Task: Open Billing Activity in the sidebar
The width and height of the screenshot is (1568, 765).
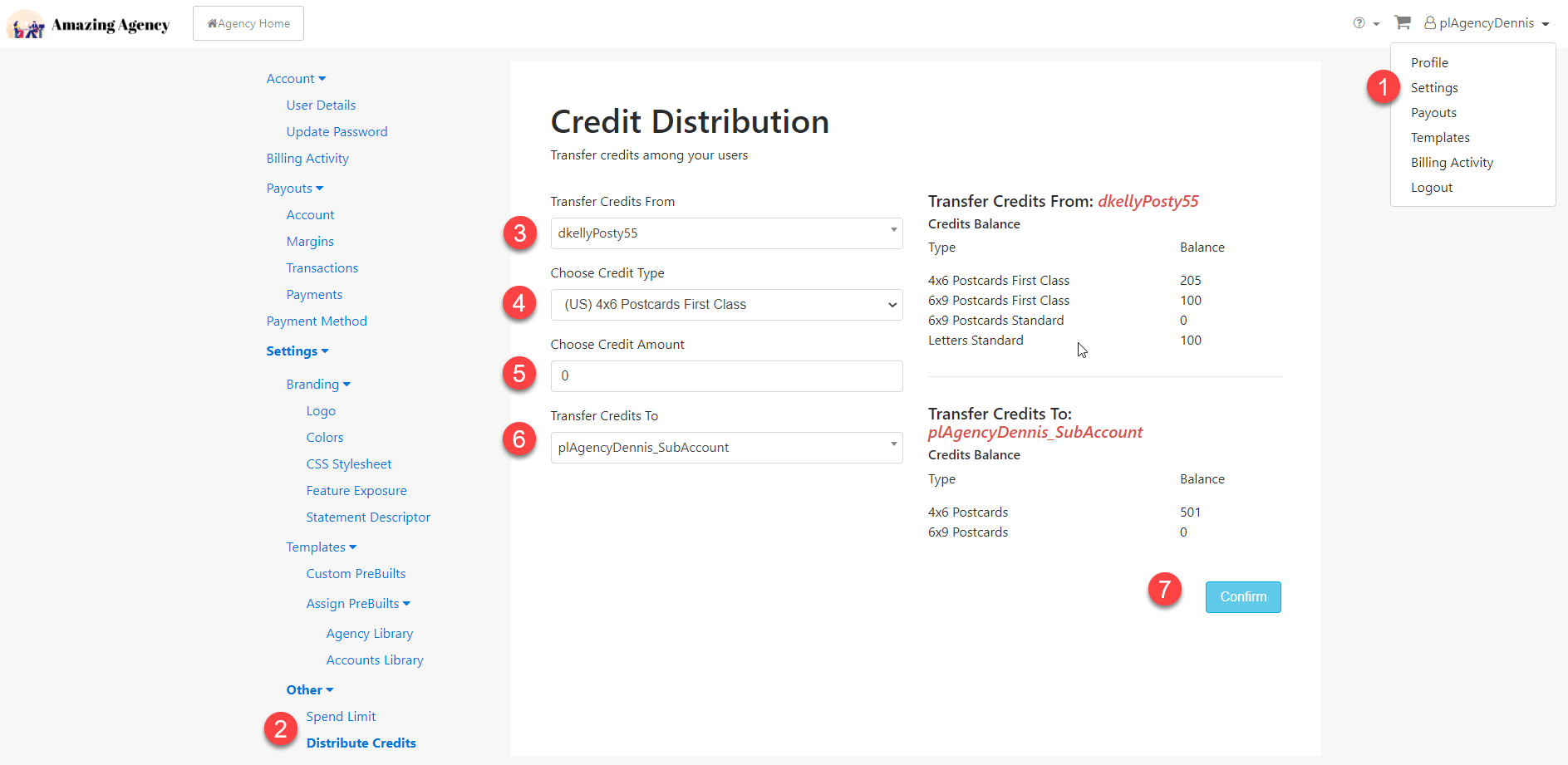Action: pos(307,159)
